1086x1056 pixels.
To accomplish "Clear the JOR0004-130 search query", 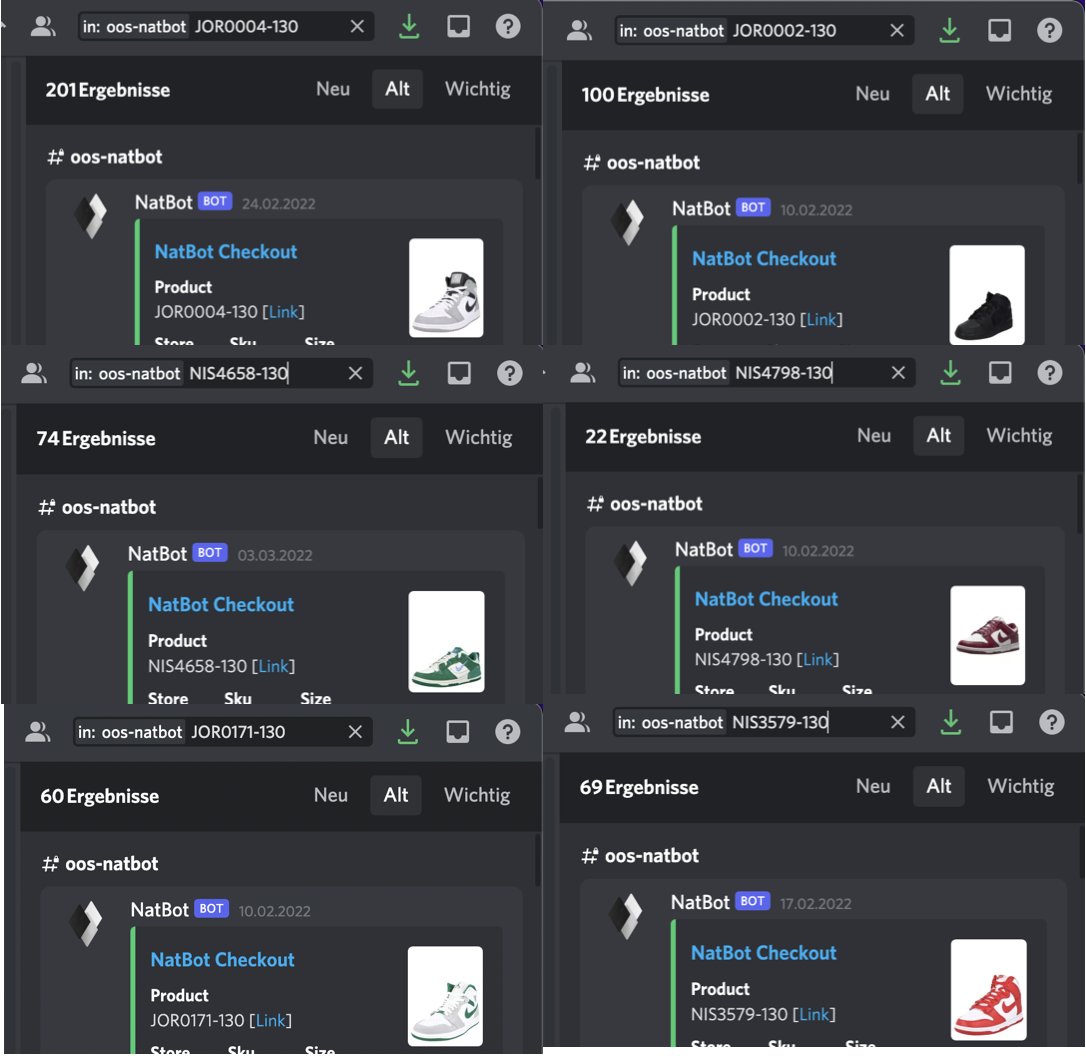I will point(357,27).
